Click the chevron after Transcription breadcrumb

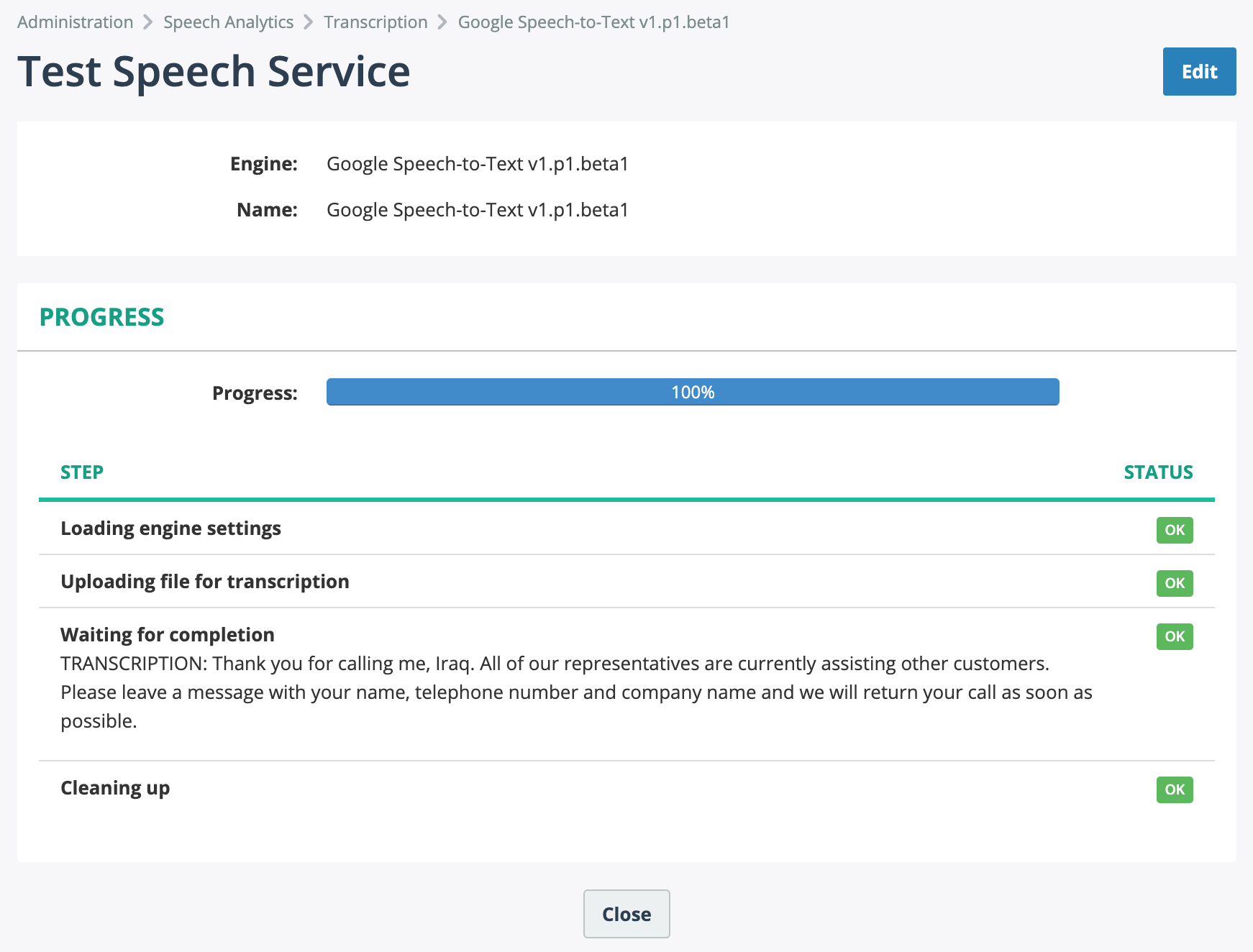[442, 22]
